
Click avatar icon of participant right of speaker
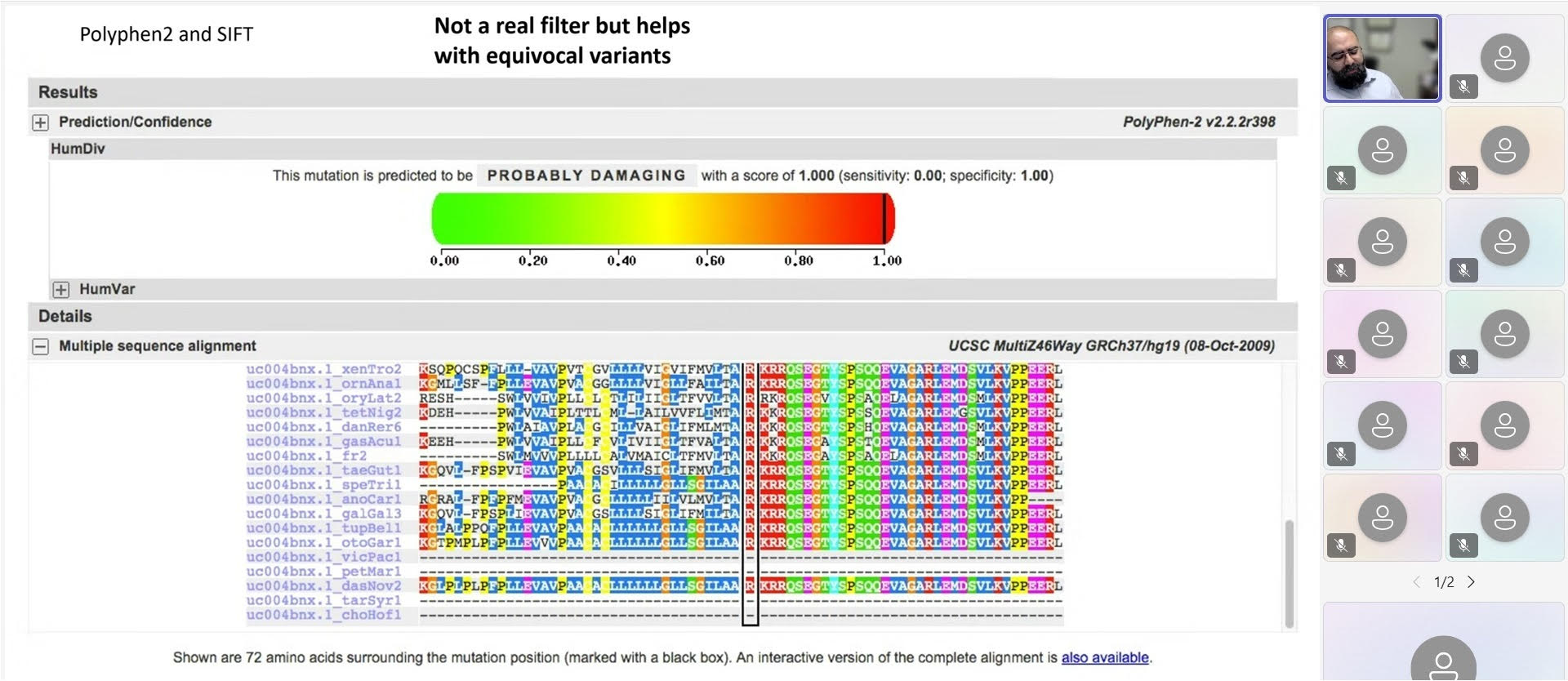[1504, 58]
